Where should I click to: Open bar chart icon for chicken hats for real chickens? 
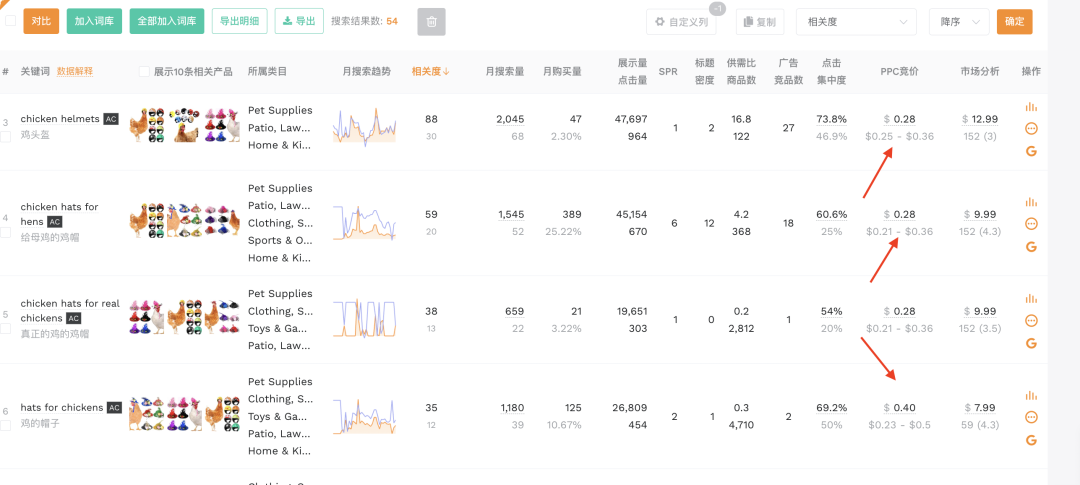click(1031, 298)
